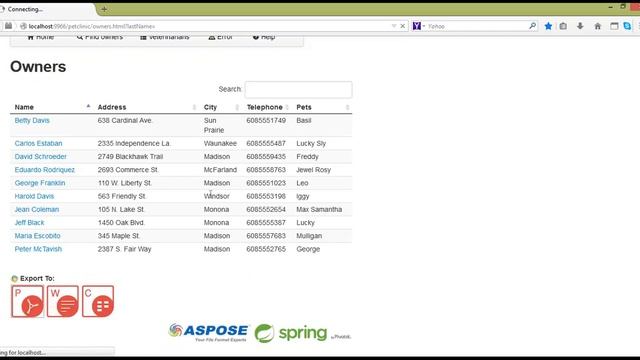
Task: Sort table by Name column
Action: coord(52,107)
